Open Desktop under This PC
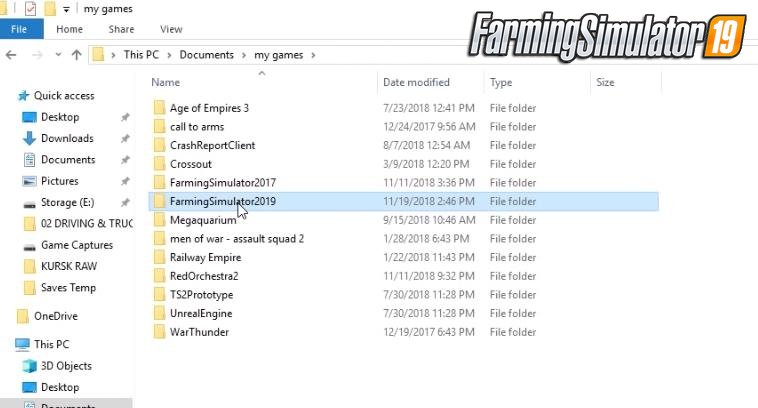Image resolution: width=758 pixels, height=408 pixels. point(60,387)
